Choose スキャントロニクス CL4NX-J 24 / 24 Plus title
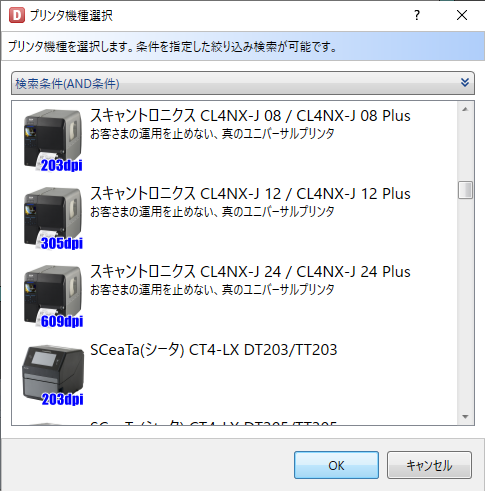Image resolution: width=485 pixels, height=491 pixels. coord(250,272)
